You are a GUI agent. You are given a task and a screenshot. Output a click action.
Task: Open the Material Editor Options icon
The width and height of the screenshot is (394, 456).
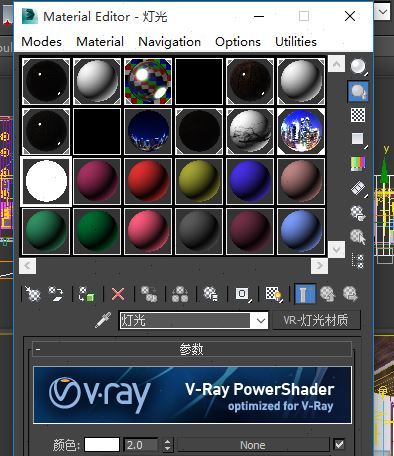pyautogui.click(x=358, y=213)
